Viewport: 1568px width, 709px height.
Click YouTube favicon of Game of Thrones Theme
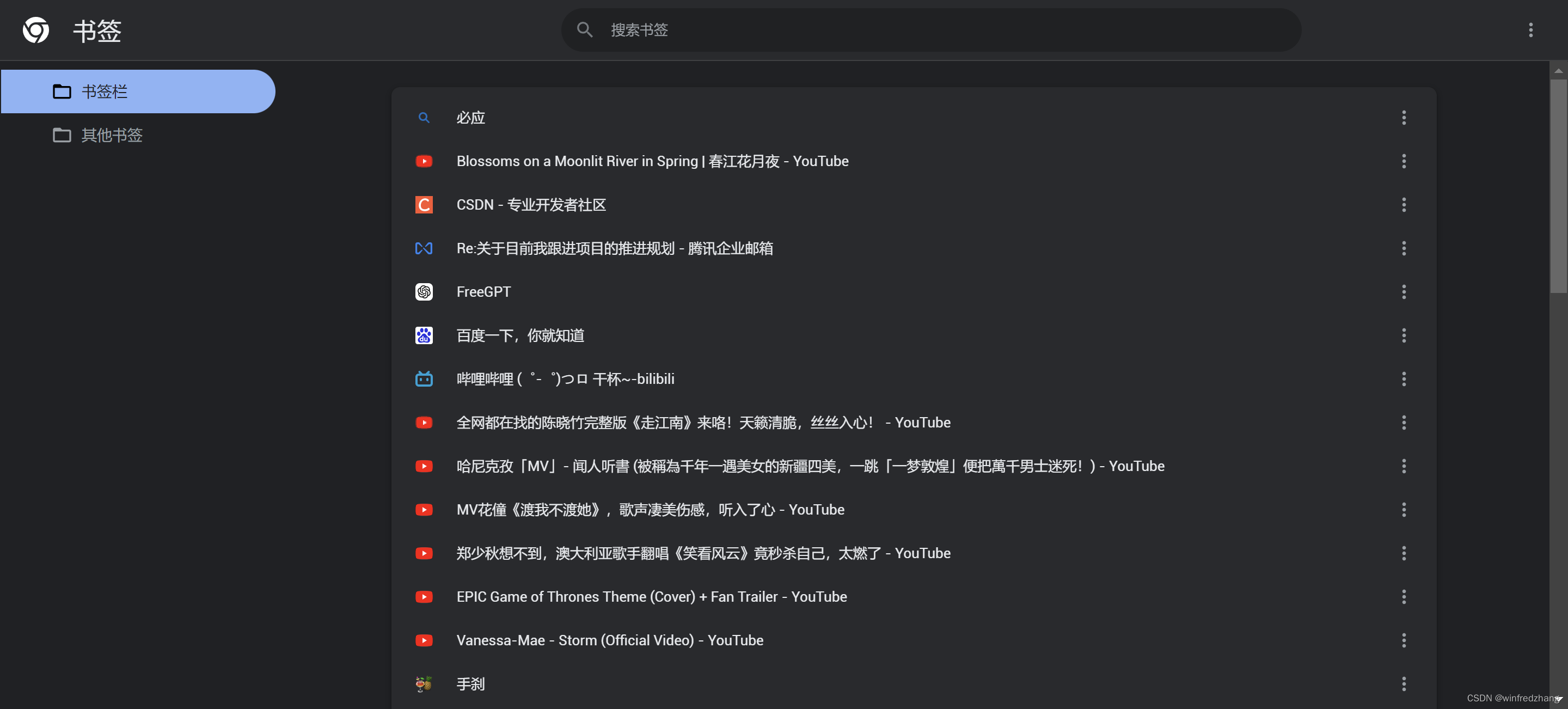tap(424, 597)
